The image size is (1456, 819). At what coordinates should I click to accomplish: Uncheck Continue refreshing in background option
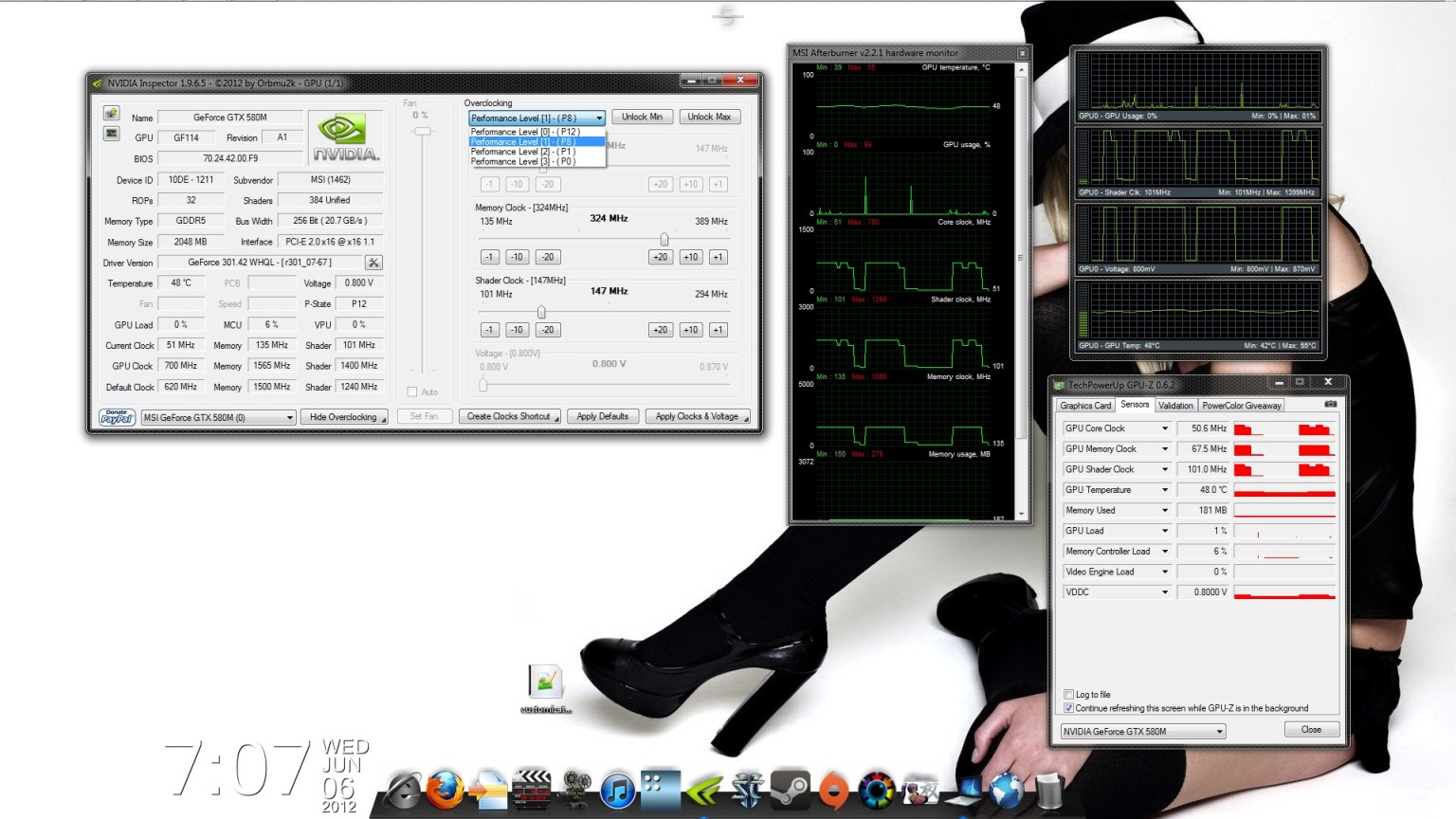coord(1069,708)
